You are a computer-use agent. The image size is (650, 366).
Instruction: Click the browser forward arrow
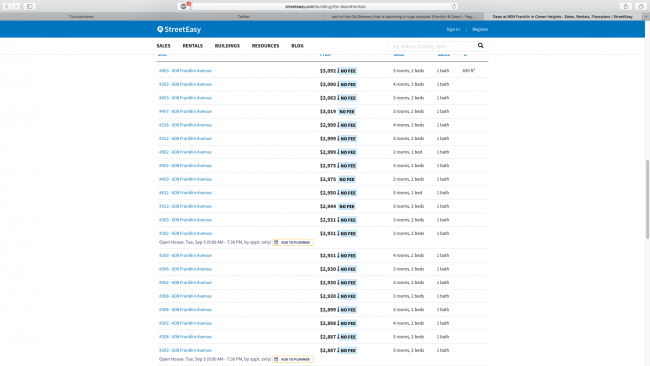[x=16, y=6]
